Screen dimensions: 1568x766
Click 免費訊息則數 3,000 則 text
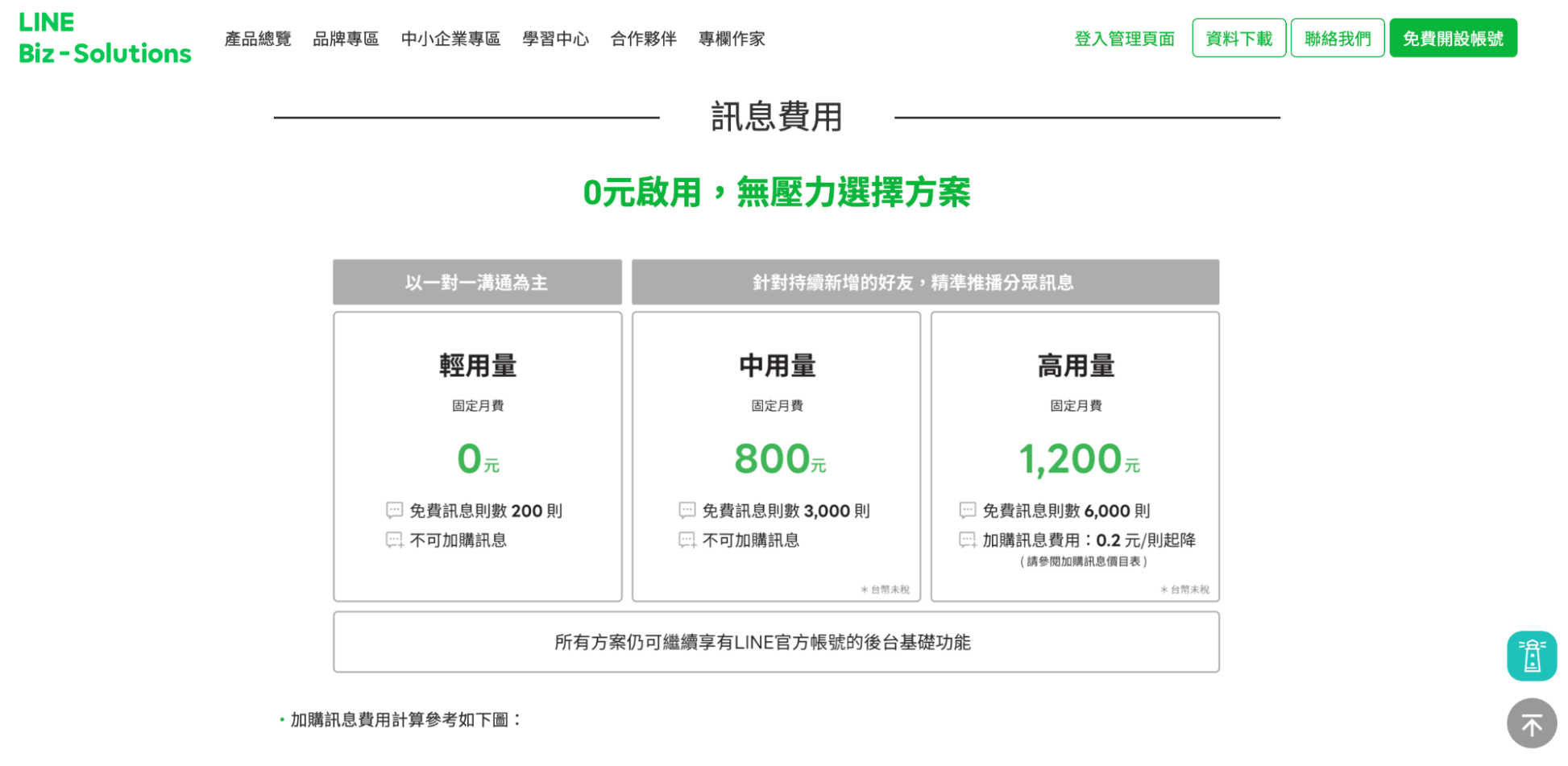(786, 511)
